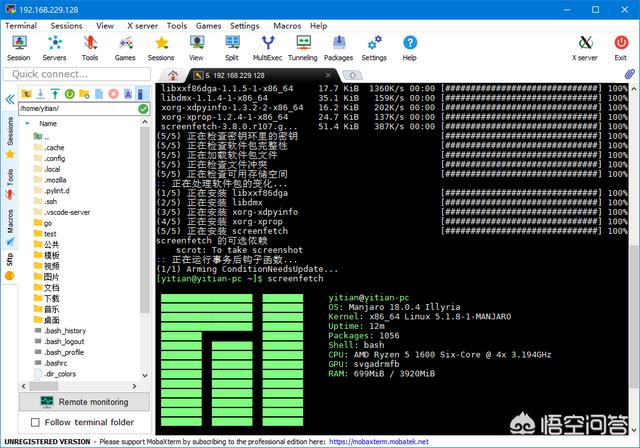This screenshot has width=640, height=448.
Task: Open the Macros menu
Action: [x=287, y=26]
